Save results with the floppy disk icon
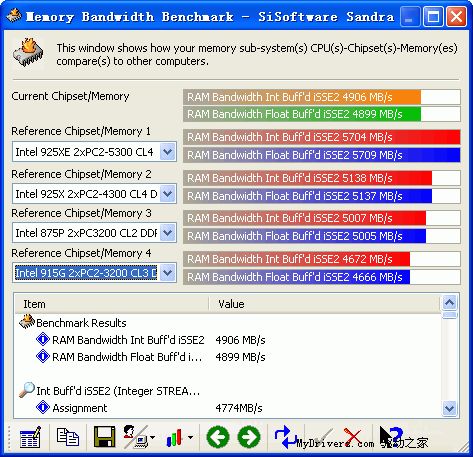This screenshot has height=457, width=473. click(104, 437)
